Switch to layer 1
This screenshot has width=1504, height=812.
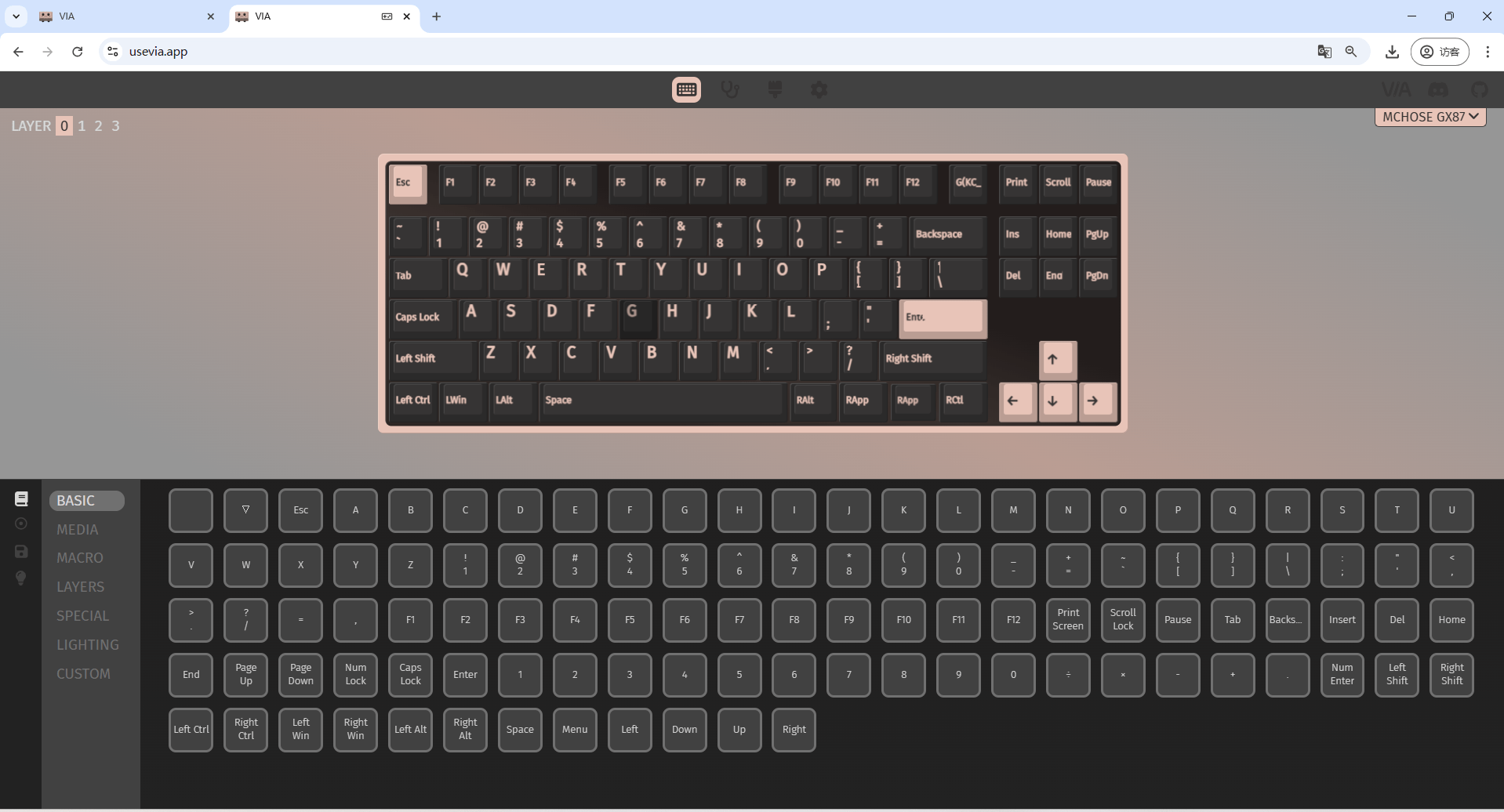pyautogui.click(x=82, y=126)
